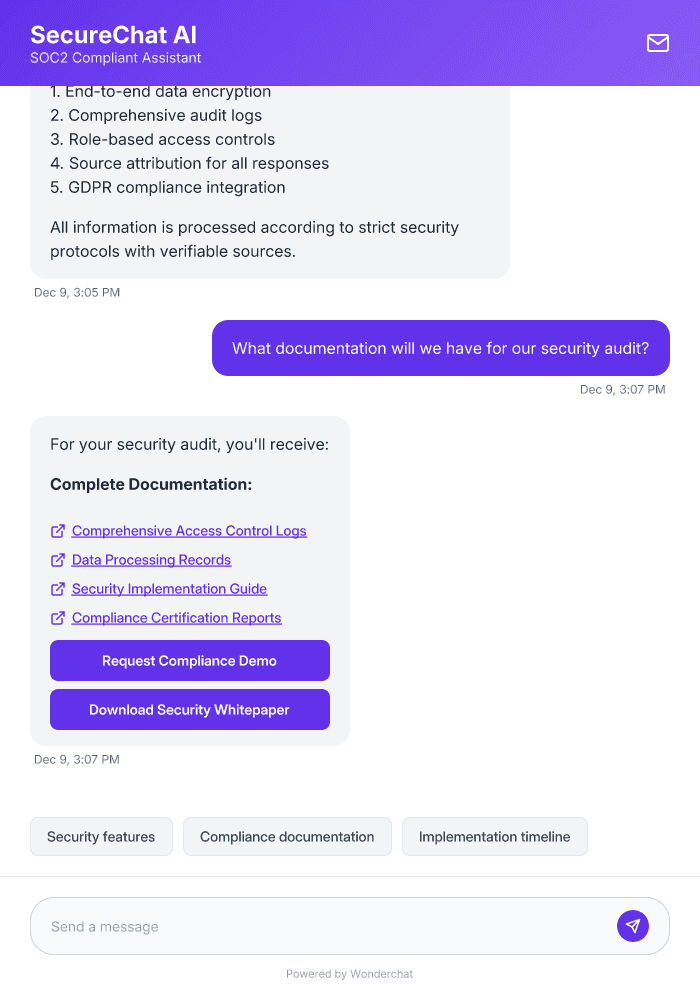Screen dimensions: 700x1000
Task: Click the external-link icon beside Compliance Certification Reports
Action: (57, 617)
